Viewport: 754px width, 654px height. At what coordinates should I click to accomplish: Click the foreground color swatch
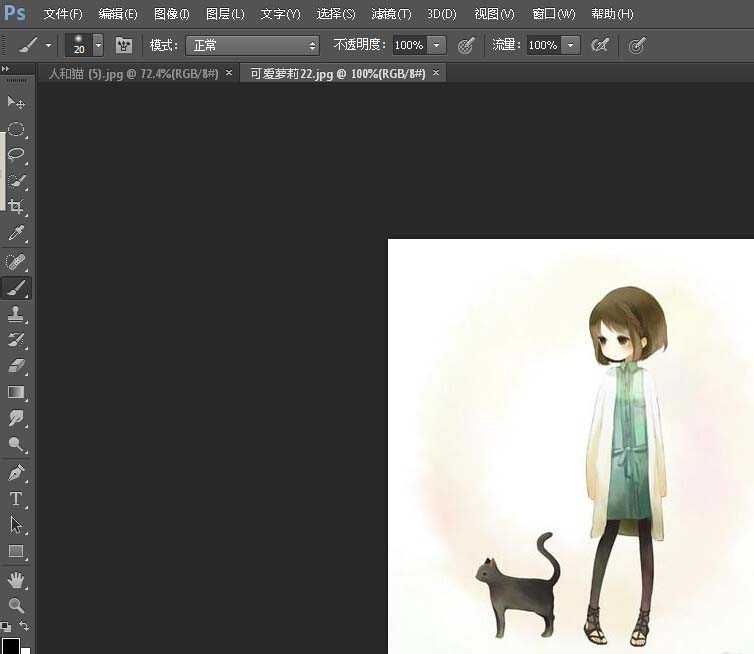pos(10,645)
